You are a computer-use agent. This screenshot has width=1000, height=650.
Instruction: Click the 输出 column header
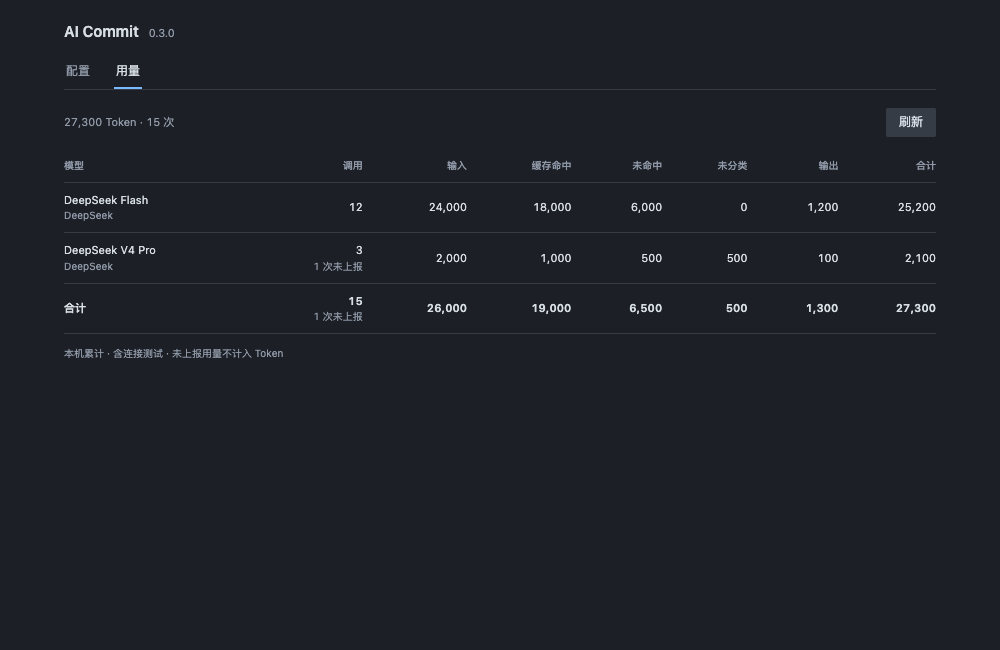tap(828, 165)
